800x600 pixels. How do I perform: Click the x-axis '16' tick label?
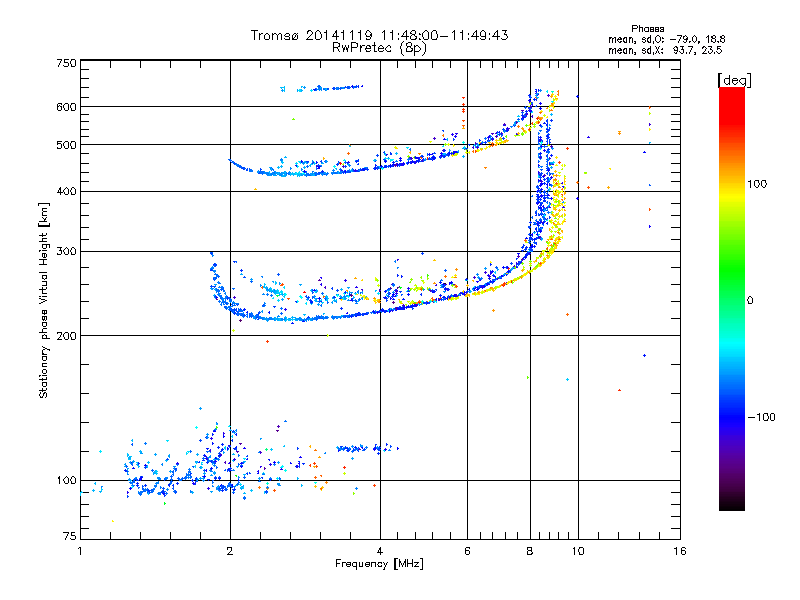(680, 551)
